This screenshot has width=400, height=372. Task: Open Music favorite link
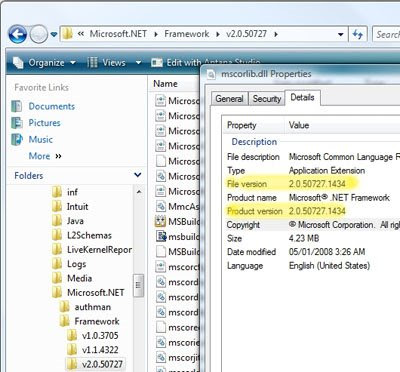tap(41, 139)
